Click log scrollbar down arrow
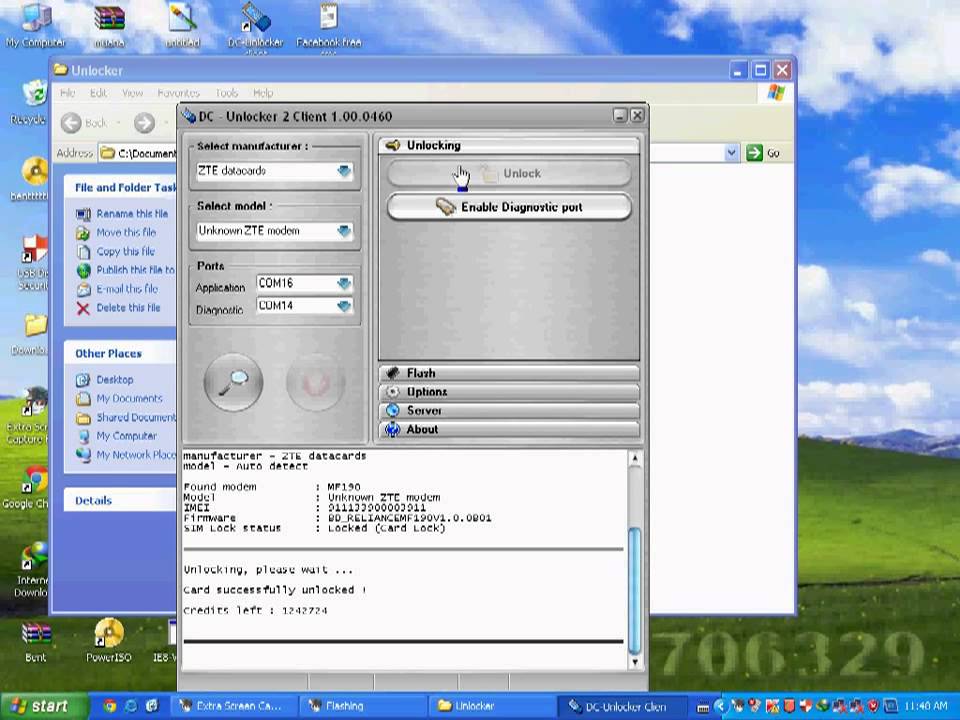The height and width of the screenshot is (720, 960). 635,662
